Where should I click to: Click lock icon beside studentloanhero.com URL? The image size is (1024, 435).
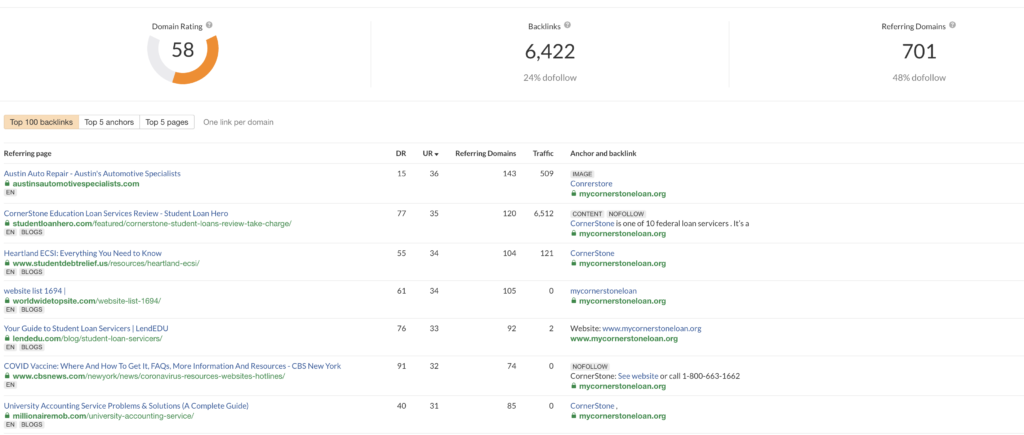tap(7, 224)
